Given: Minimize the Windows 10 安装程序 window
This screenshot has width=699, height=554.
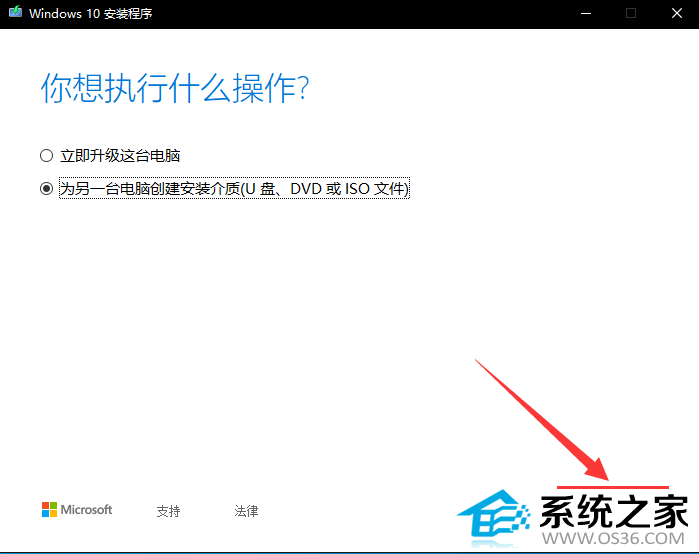Looking at the screenshot, I should 586,13.
